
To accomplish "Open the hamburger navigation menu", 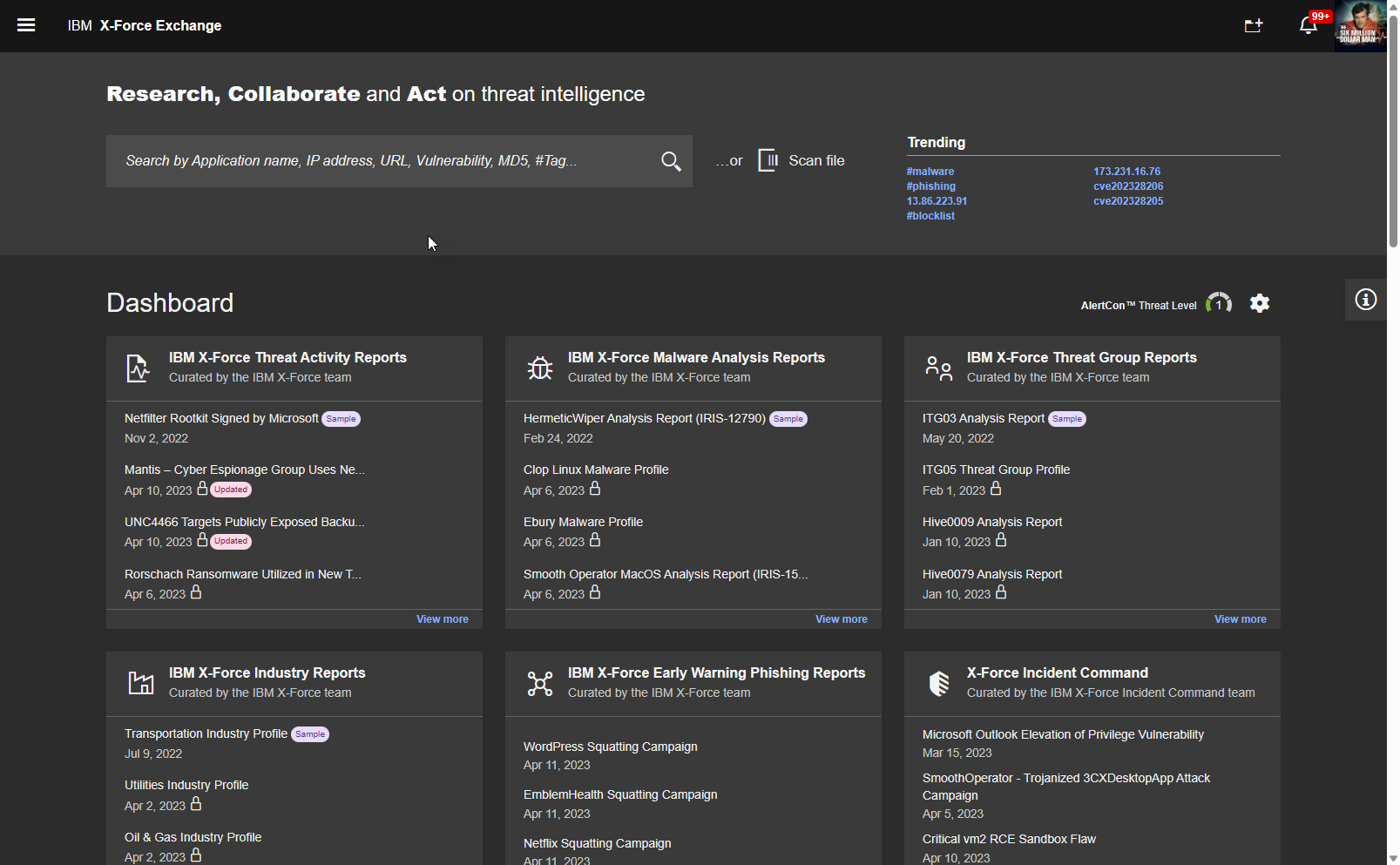I will click(x=26, y=25).
